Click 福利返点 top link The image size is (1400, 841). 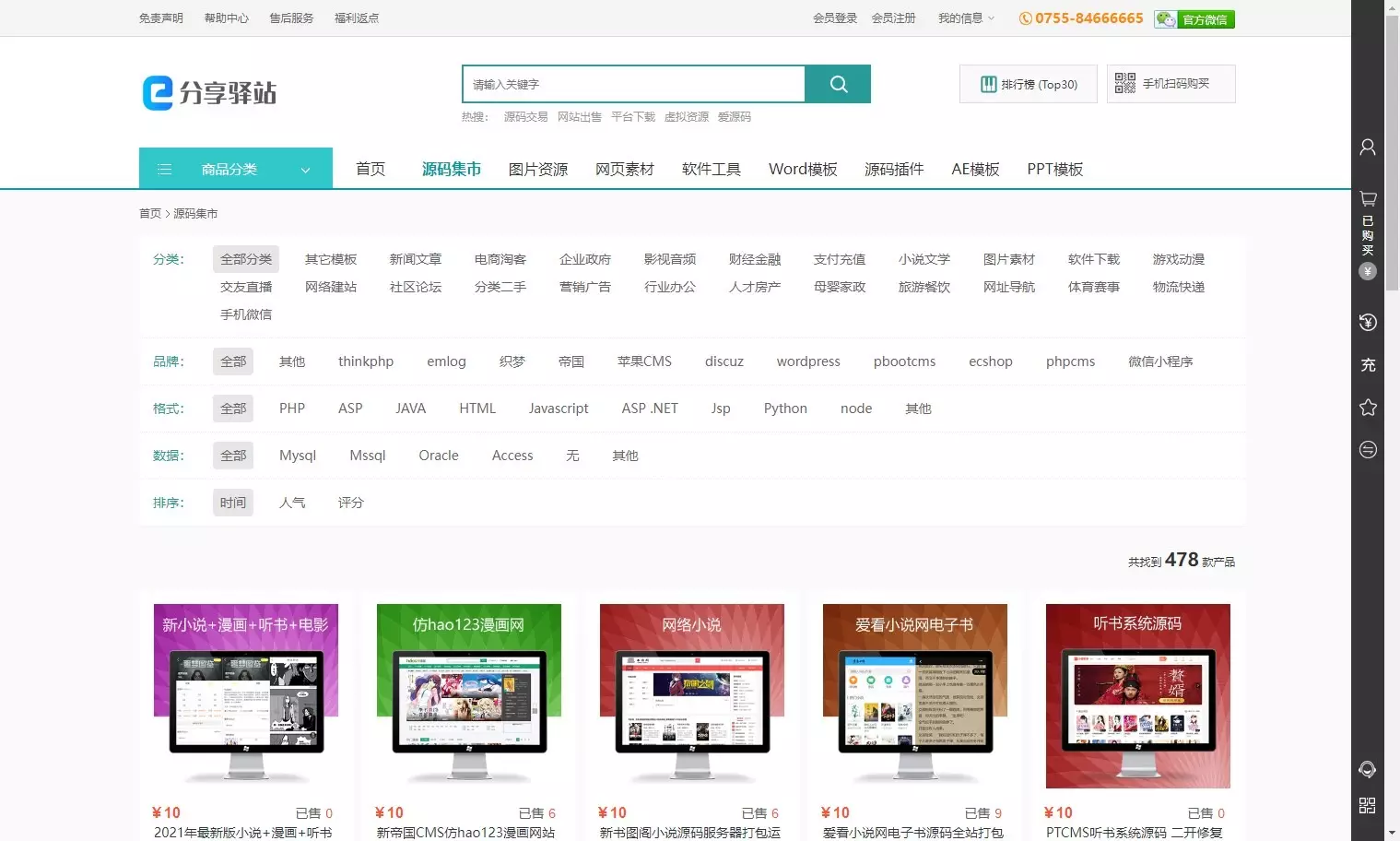[357, 18]
